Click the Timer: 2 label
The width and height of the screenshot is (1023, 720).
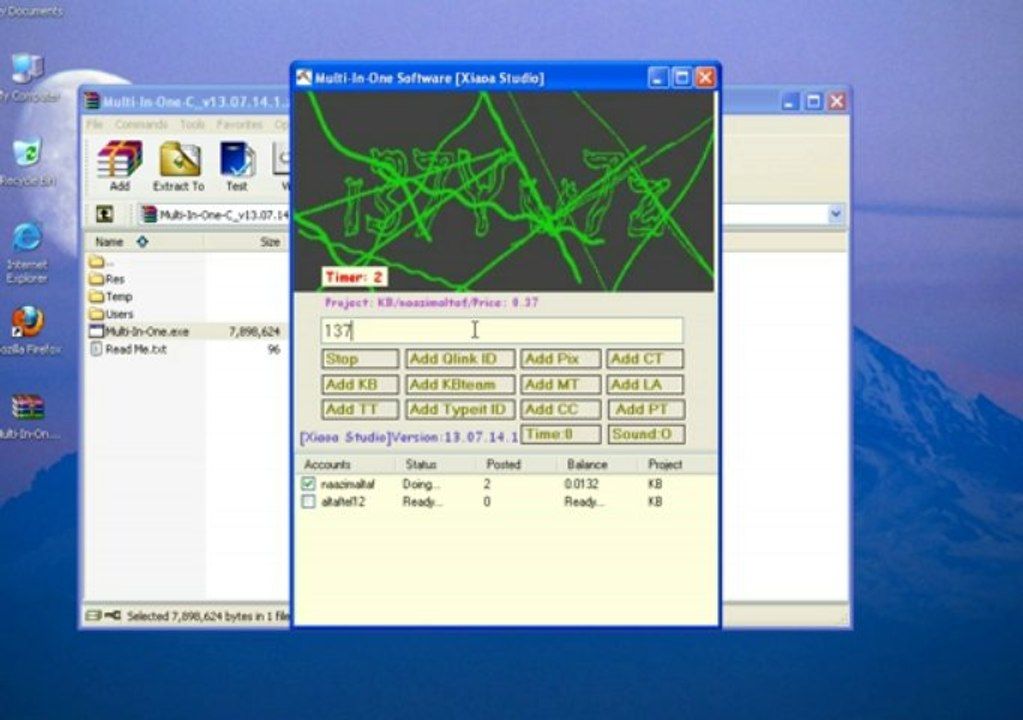click(354, 277)
